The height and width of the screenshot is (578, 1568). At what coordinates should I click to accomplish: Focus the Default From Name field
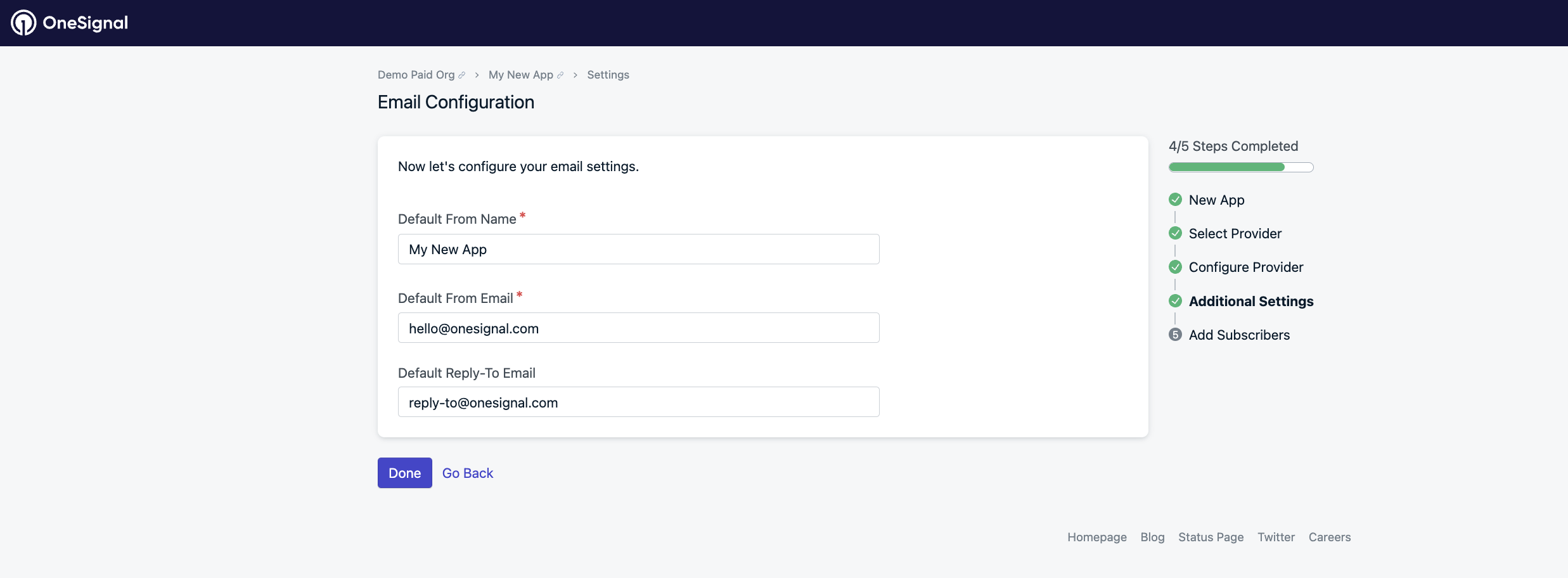point(638,249)
